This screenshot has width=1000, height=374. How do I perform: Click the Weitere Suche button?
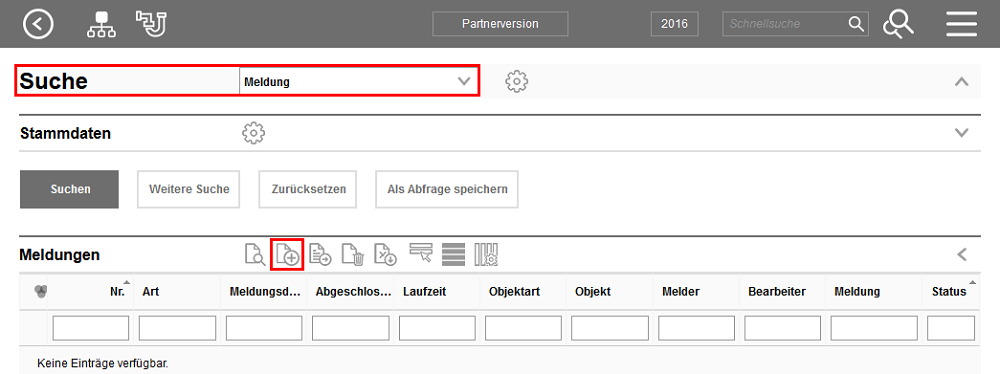(189, 190)
